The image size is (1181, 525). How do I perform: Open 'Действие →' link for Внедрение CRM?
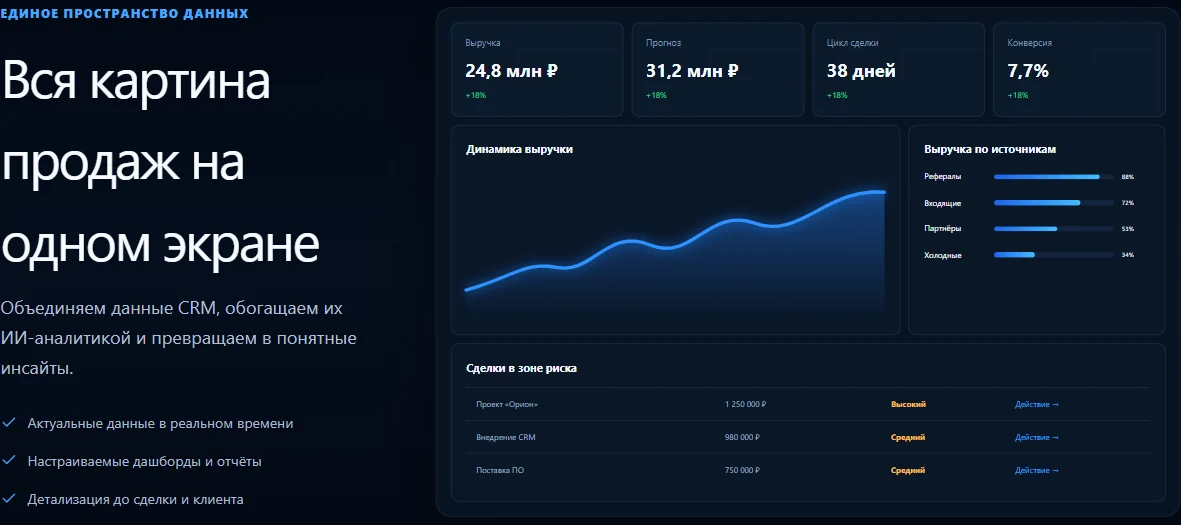tap(1036, 438)
